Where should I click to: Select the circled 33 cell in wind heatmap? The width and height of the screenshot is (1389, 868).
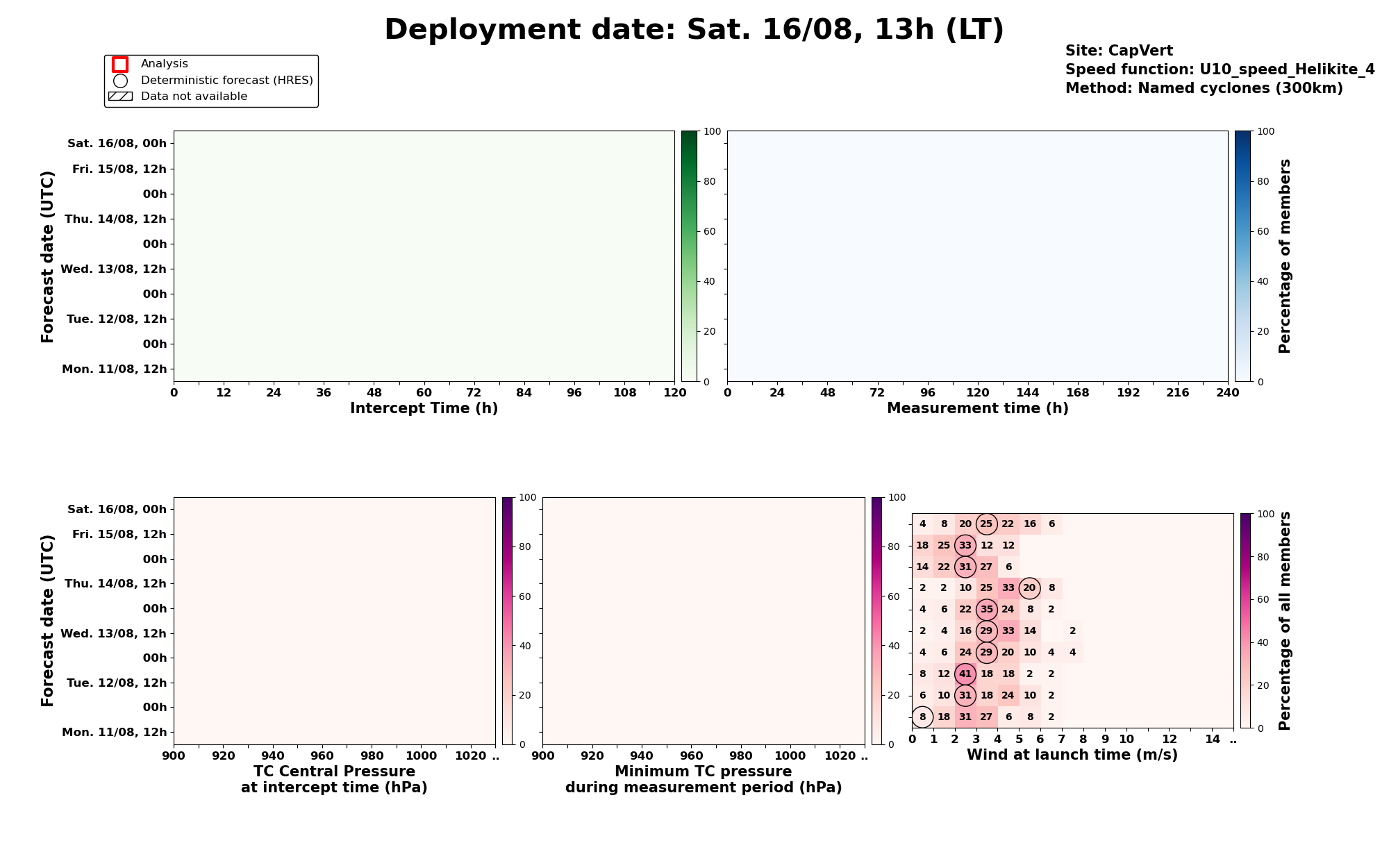[x=965, y=546]
